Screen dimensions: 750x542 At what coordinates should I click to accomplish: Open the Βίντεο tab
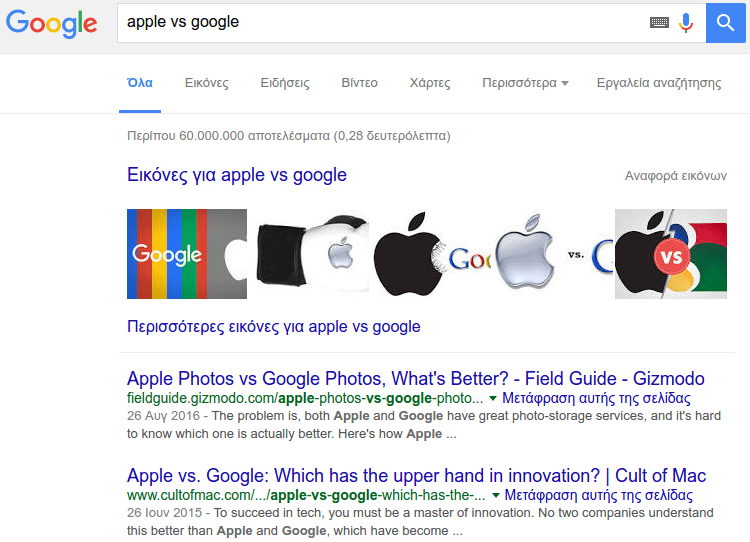click(x=359, y=83)
